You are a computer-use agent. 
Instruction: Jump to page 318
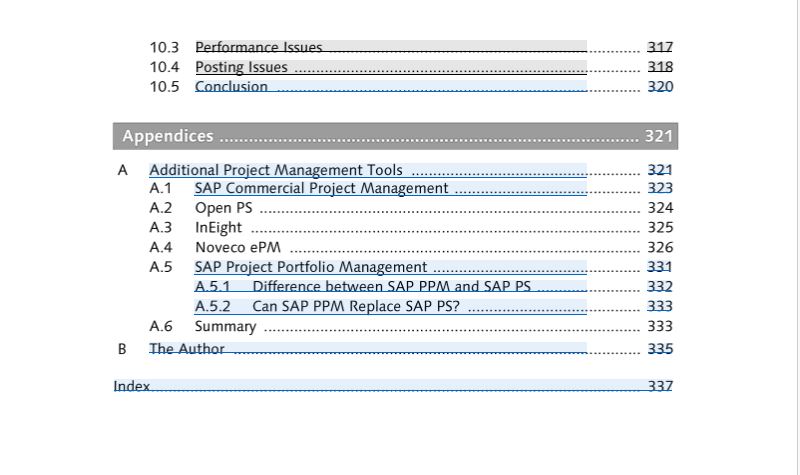point(660,67)
